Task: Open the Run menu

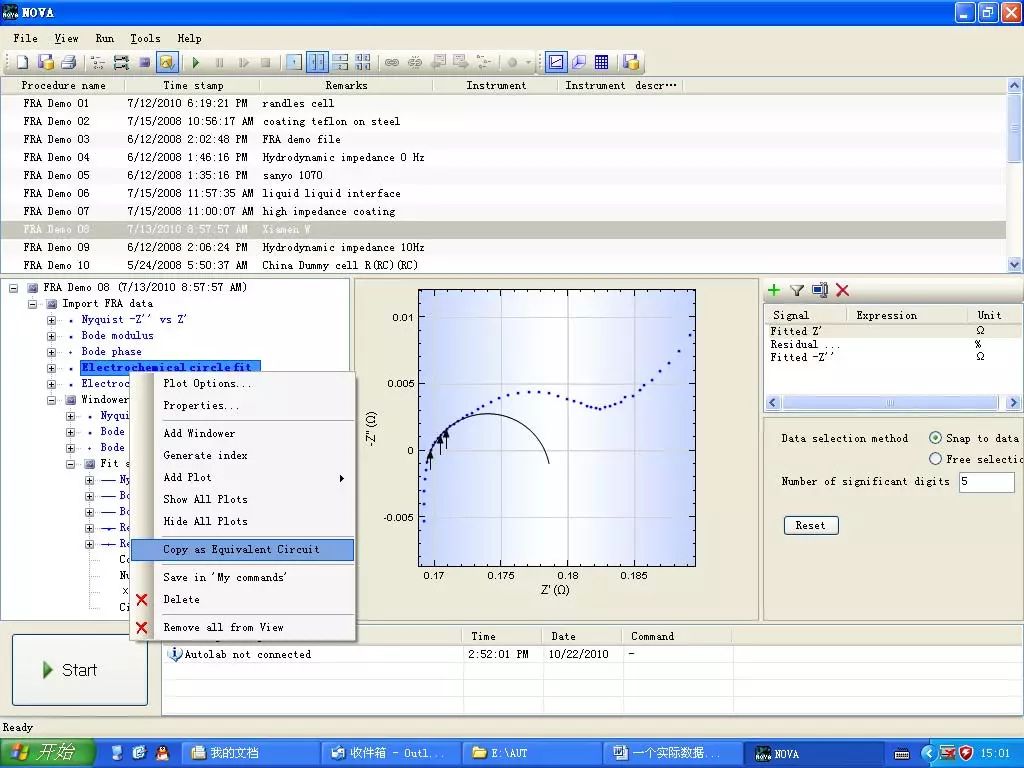Action: click(104, 39)
